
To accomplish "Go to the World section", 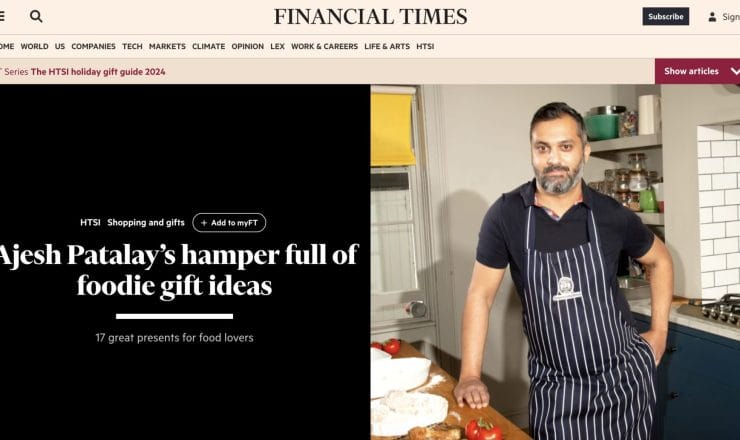I will (x=34, y=46).
